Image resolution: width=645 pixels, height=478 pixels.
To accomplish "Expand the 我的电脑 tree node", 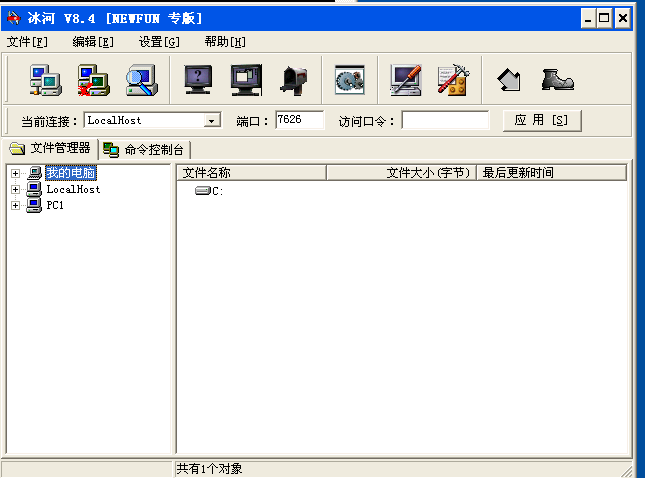I will point(15,173).
